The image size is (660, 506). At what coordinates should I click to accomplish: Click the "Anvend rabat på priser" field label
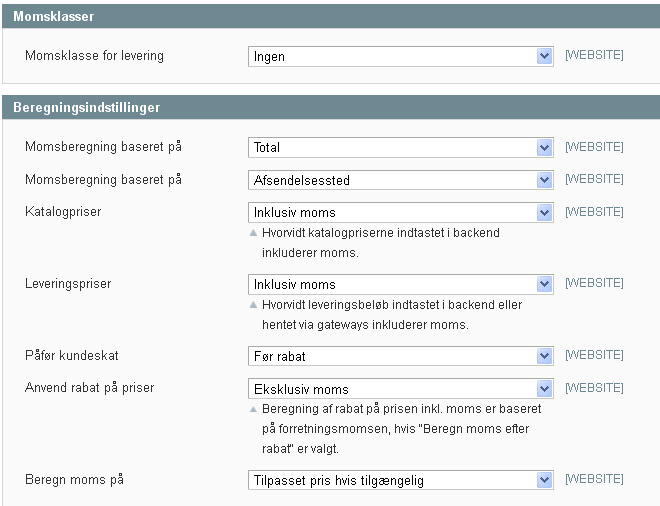click(89, 388)
